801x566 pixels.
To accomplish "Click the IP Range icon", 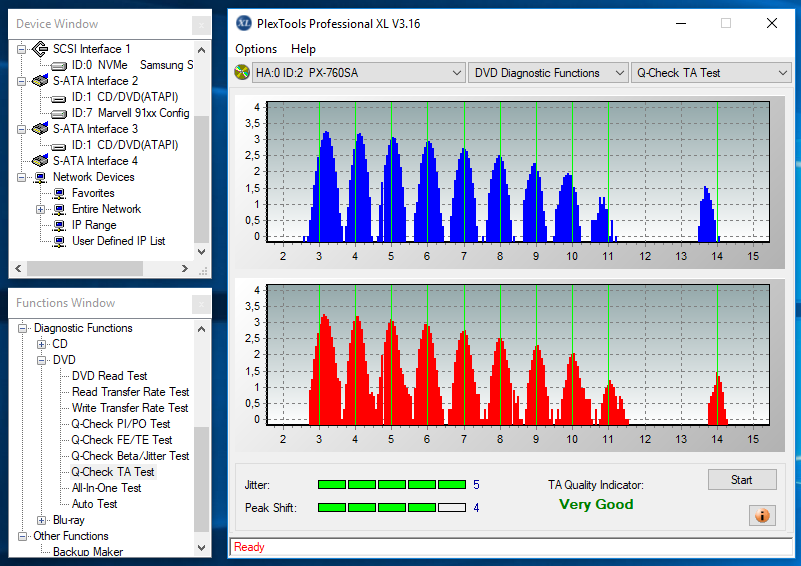I will click(x=59, y=225).
